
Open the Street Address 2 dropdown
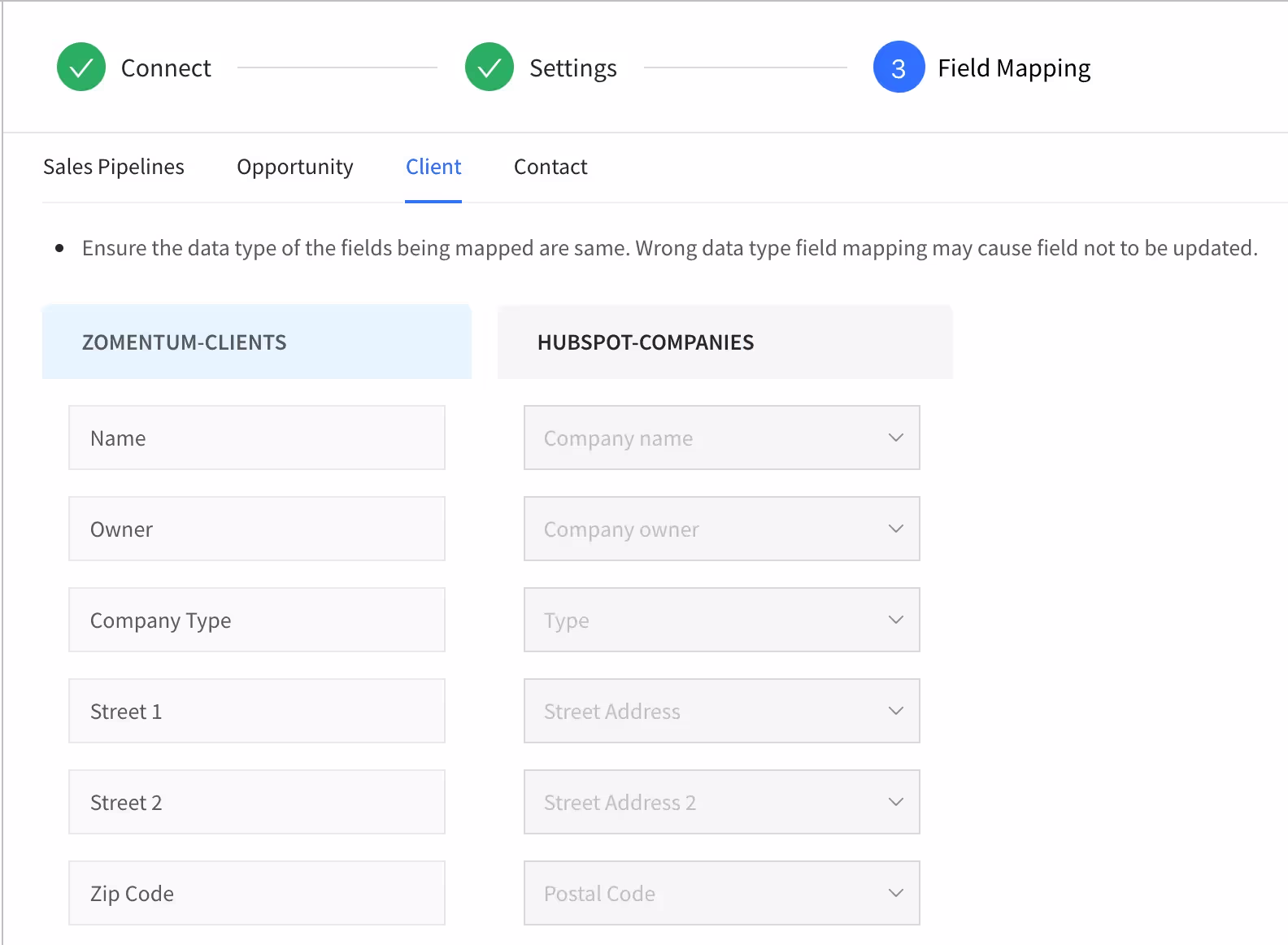pos(722,802)
